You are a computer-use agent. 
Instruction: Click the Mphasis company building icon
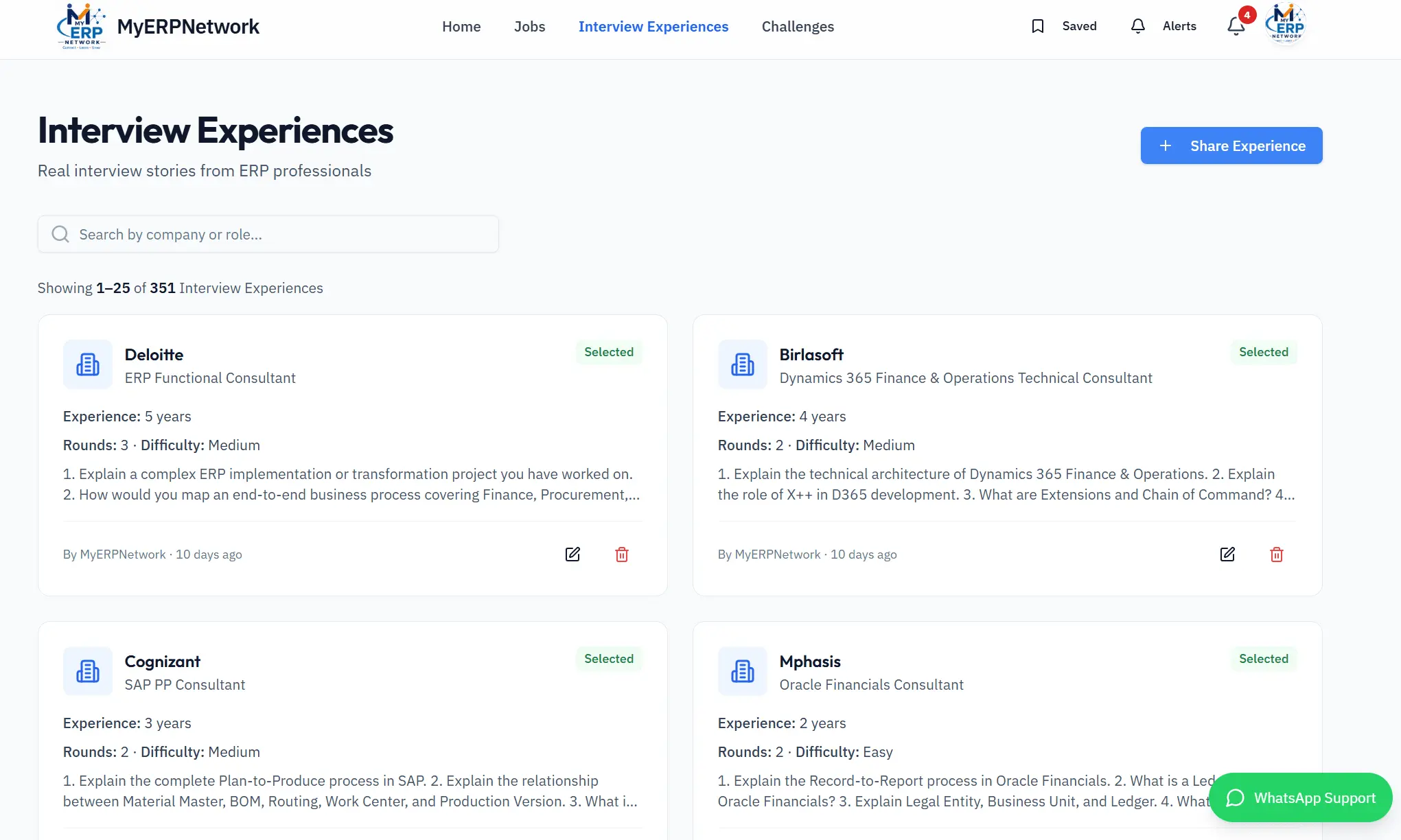click(743, 671)
